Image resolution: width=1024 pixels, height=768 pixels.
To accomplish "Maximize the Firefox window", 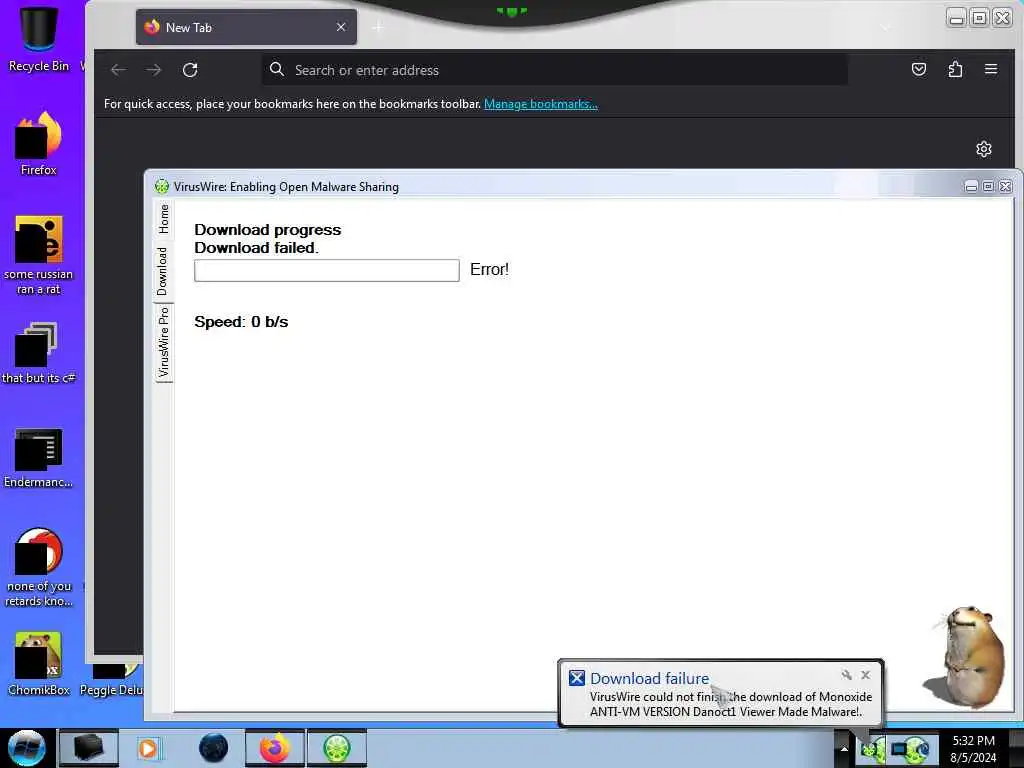I will tap(979, 18).
